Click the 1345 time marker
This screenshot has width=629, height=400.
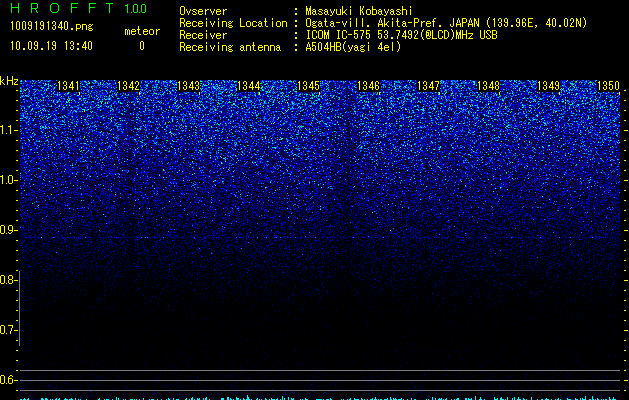pyautogui.click(x=308, y=86)
